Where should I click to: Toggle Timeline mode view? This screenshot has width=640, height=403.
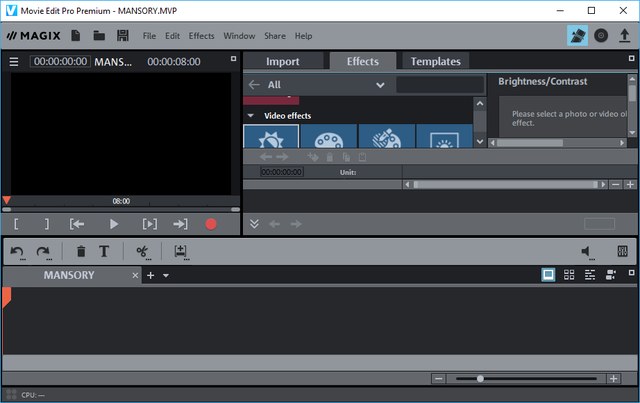pos(590,275)
